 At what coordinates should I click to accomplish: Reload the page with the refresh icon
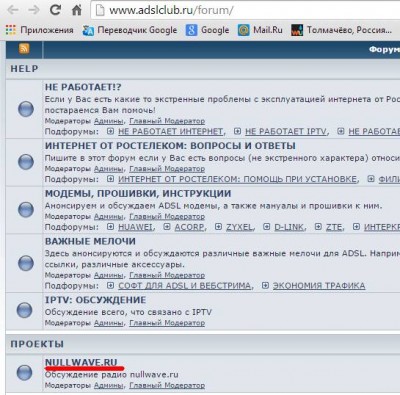tap(55, 10)
